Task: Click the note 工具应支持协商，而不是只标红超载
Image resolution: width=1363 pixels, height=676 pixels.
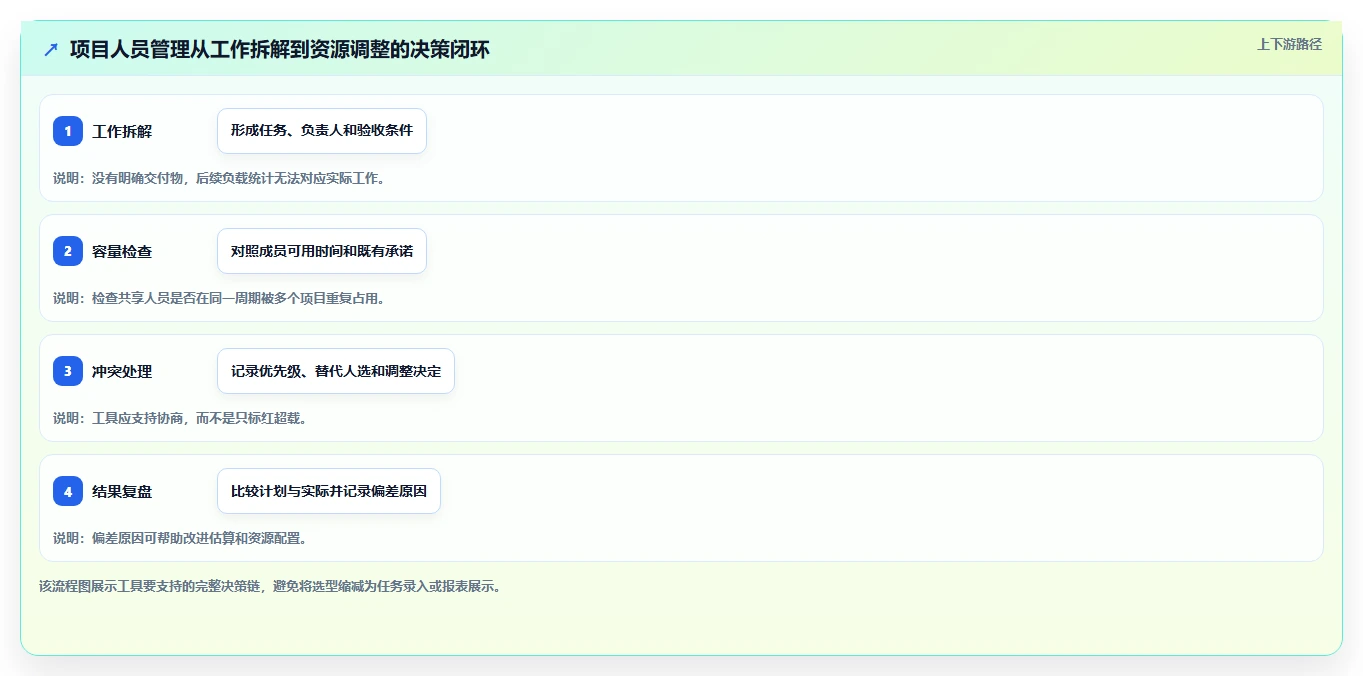Action: (x=180, y=418)
